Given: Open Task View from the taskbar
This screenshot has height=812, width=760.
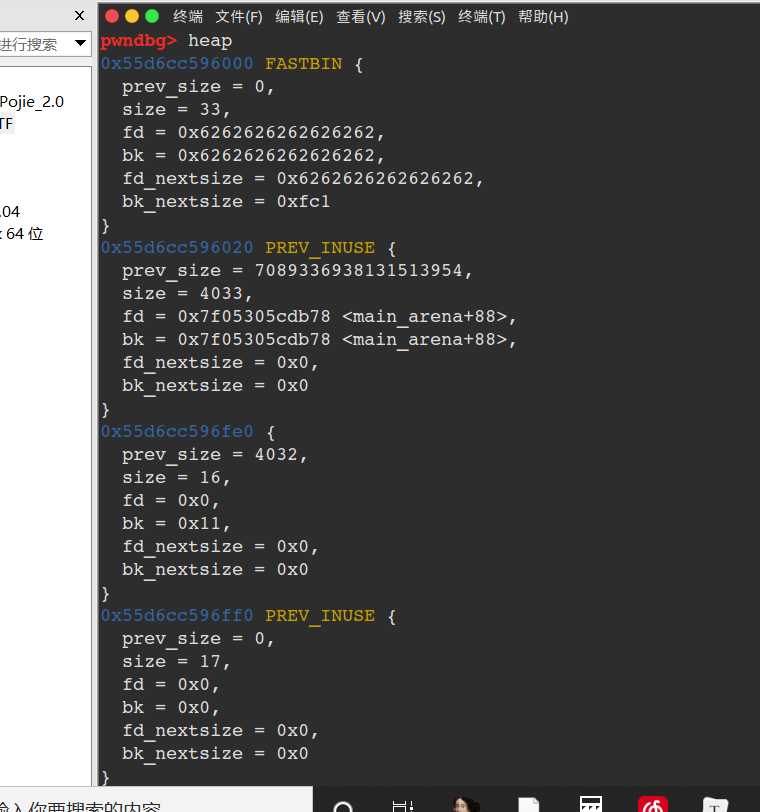Looking at the screenshot, I should pos(403,806).
